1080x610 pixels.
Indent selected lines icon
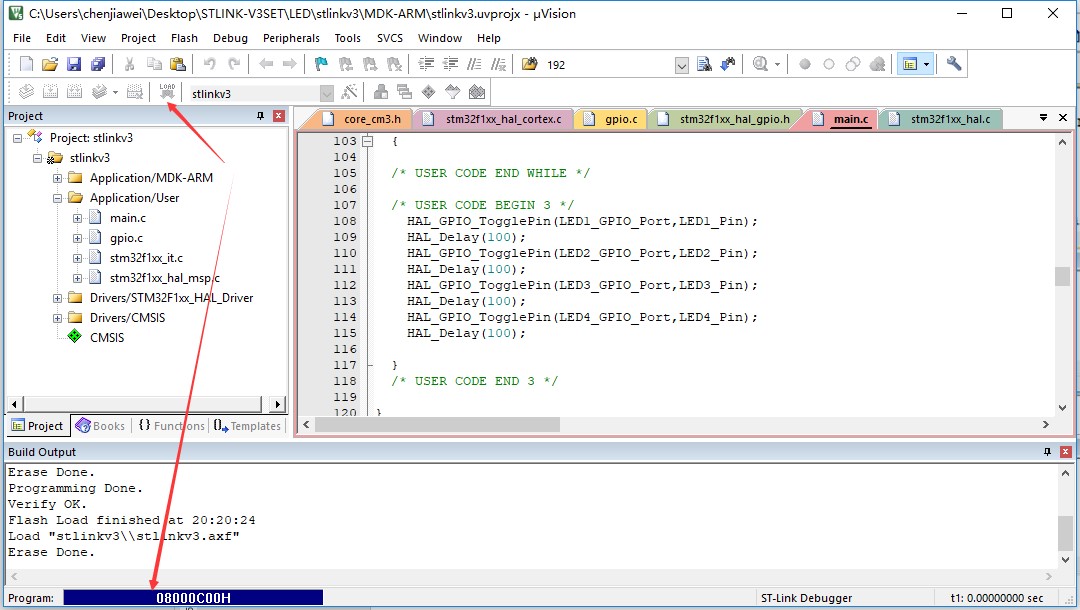point(426,64)
